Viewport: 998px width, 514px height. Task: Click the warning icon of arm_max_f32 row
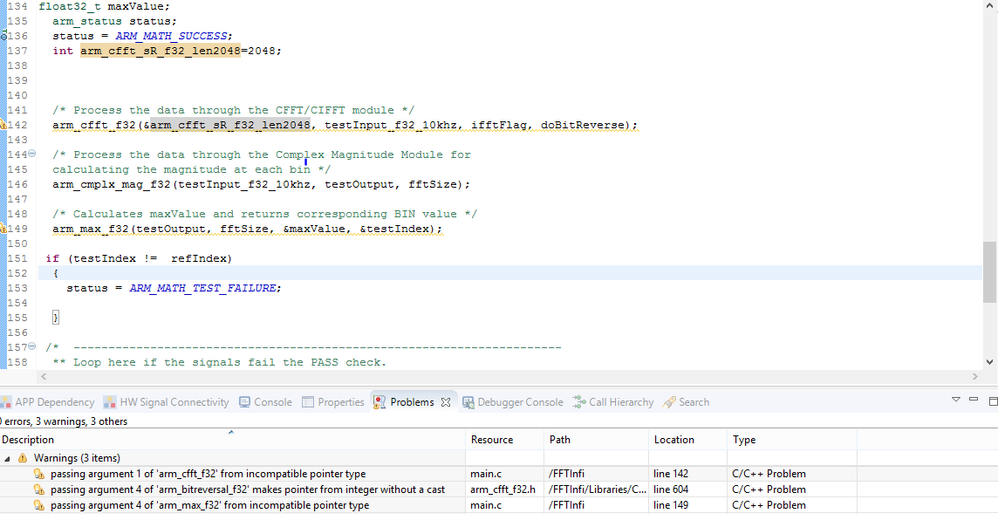(x=38, y=506)
